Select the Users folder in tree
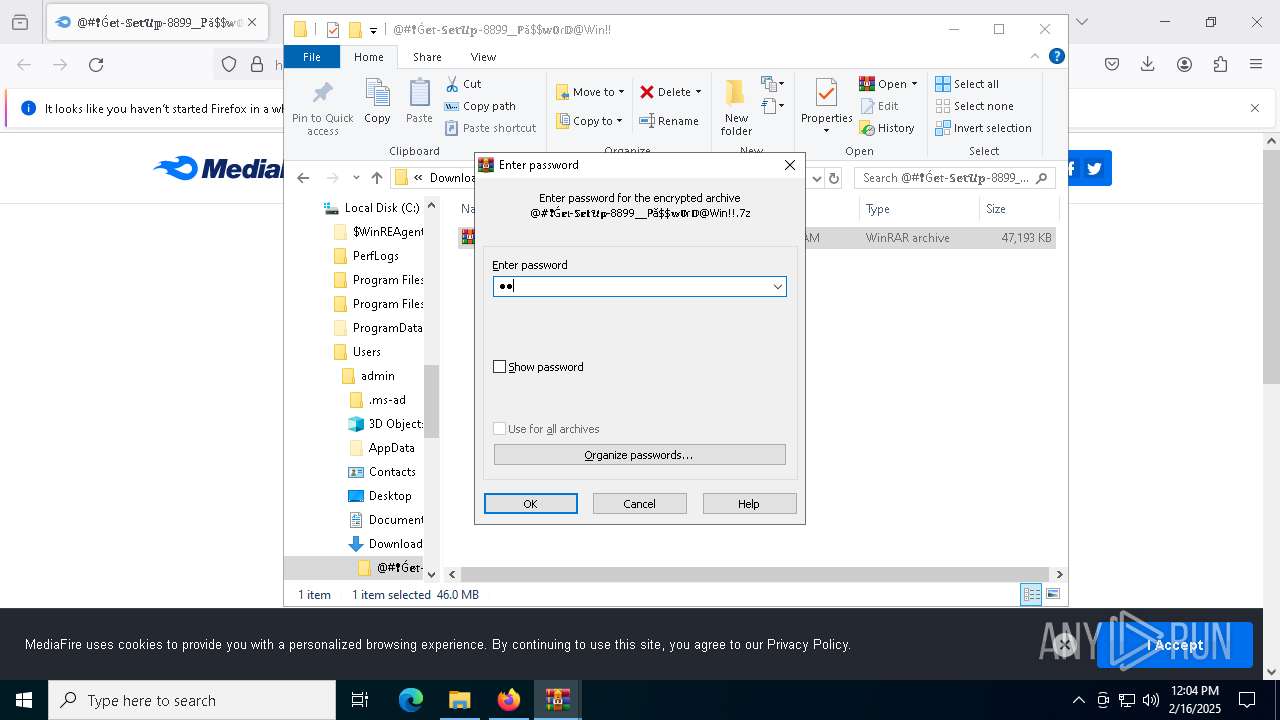This screenshot has width=1280, height=720. (357, 352)
